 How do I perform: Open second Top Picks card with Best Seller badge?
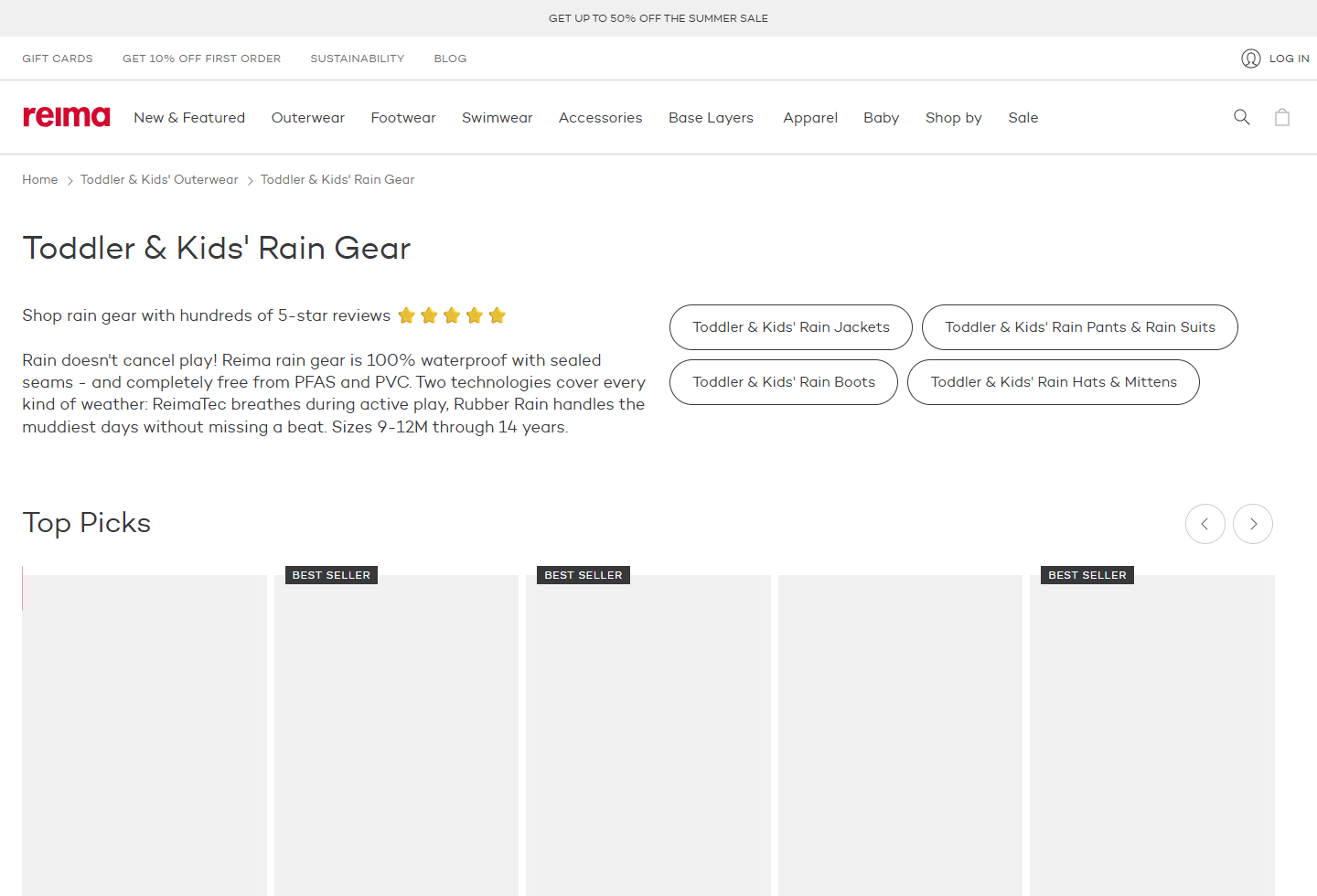pyautogui.click(x=396, y=735)
